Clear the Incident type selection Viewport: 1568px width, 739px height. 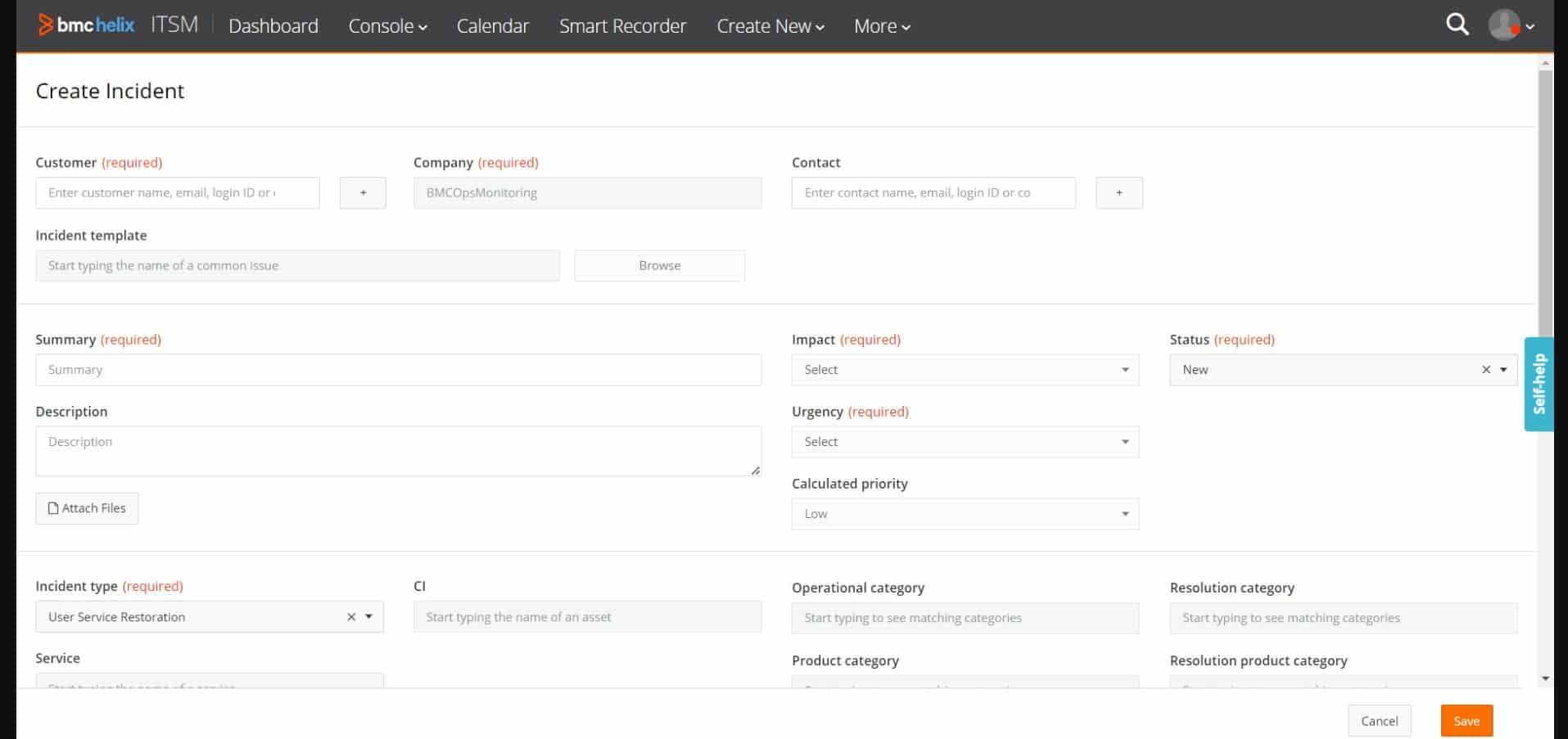(x=351, y=617)
